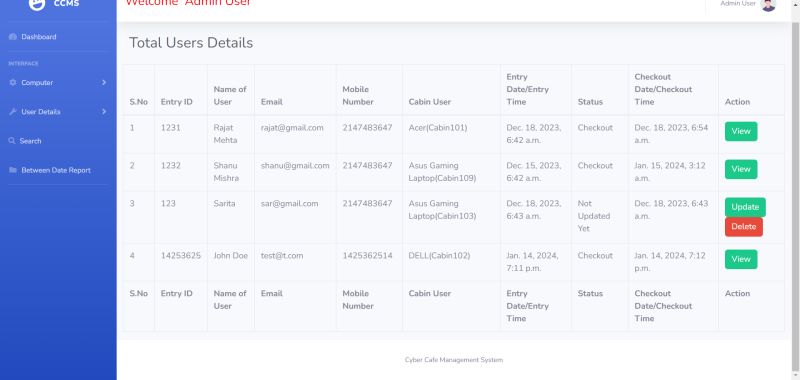
Task: Expand the User Details menu chevron
Action: [x=104, y=112]
